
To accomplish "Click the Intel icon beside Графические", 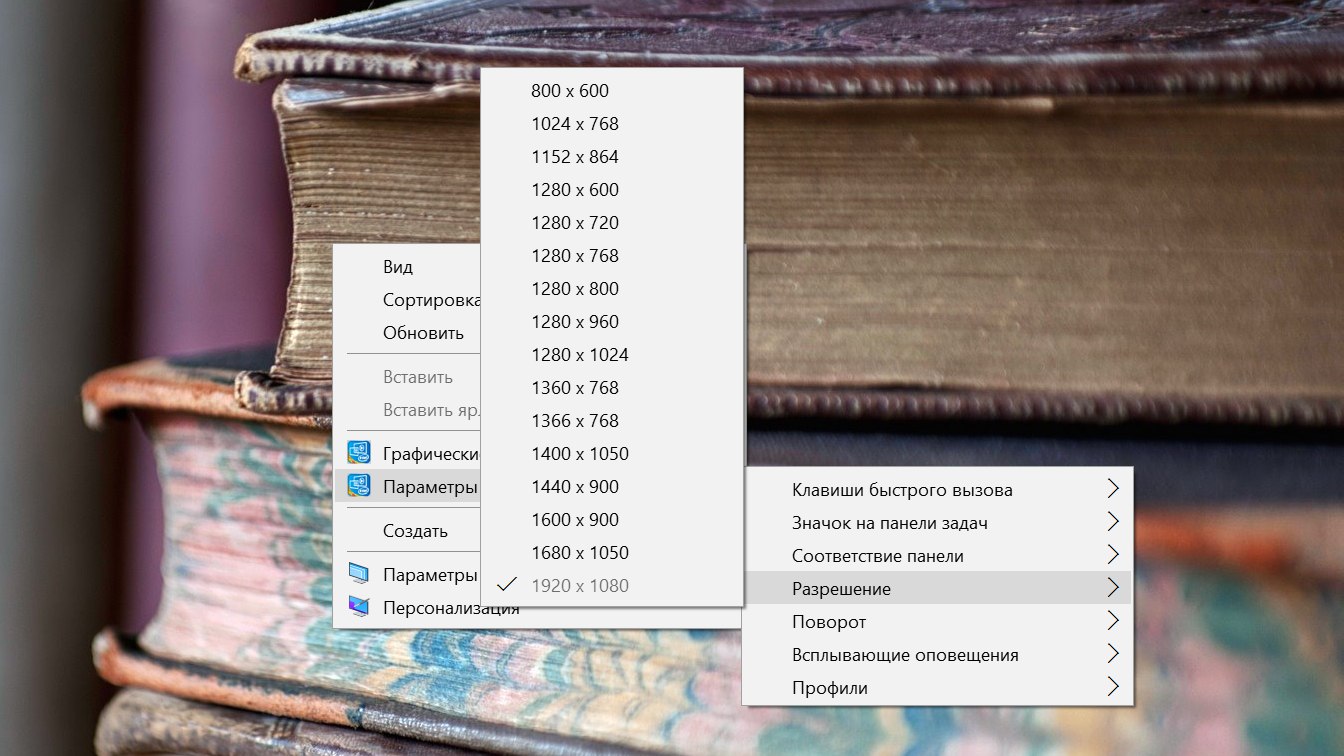I will point(358,453).
